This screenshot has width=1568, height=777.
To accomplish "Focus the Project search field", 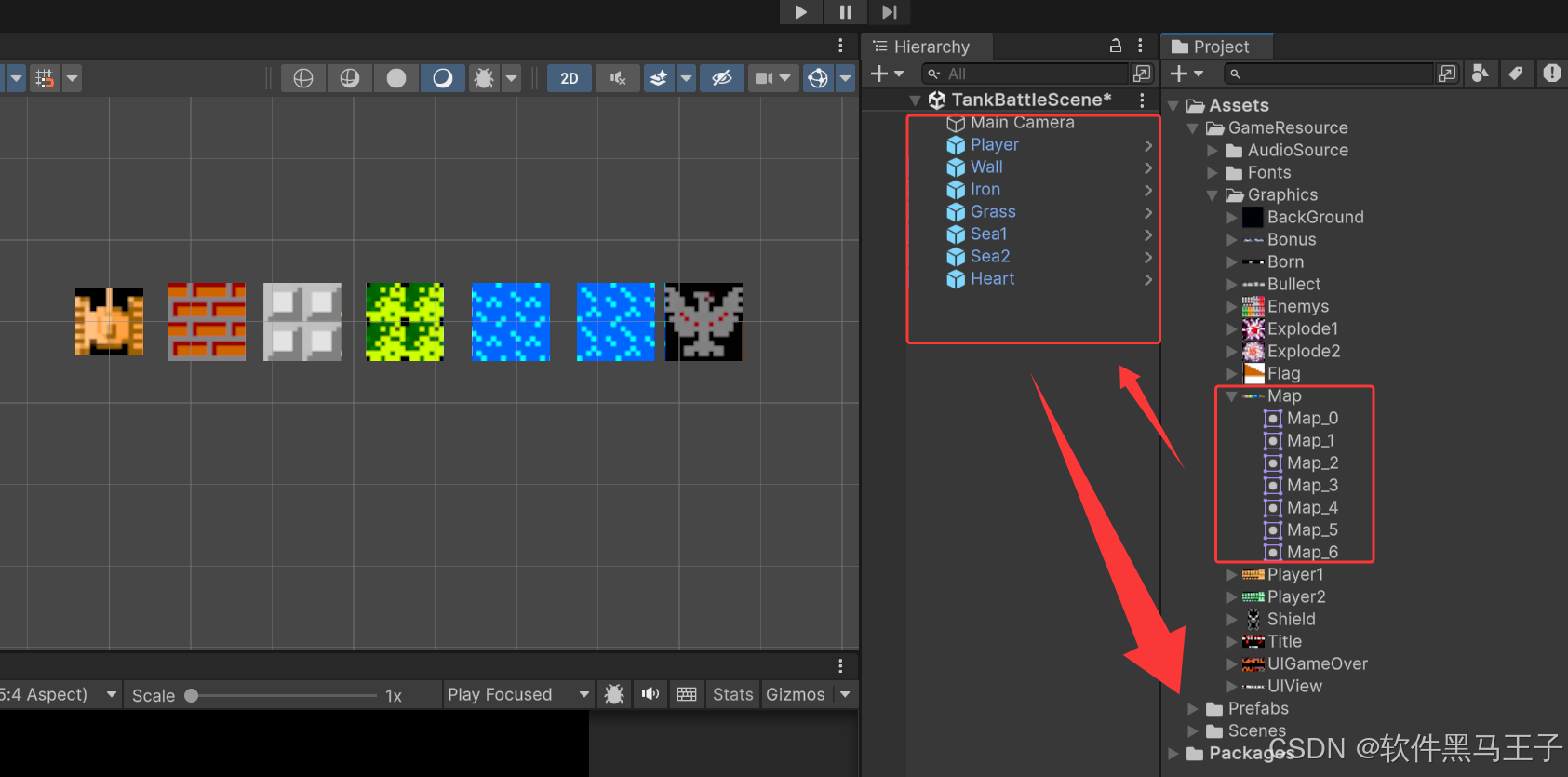I will pos(1327,74).
